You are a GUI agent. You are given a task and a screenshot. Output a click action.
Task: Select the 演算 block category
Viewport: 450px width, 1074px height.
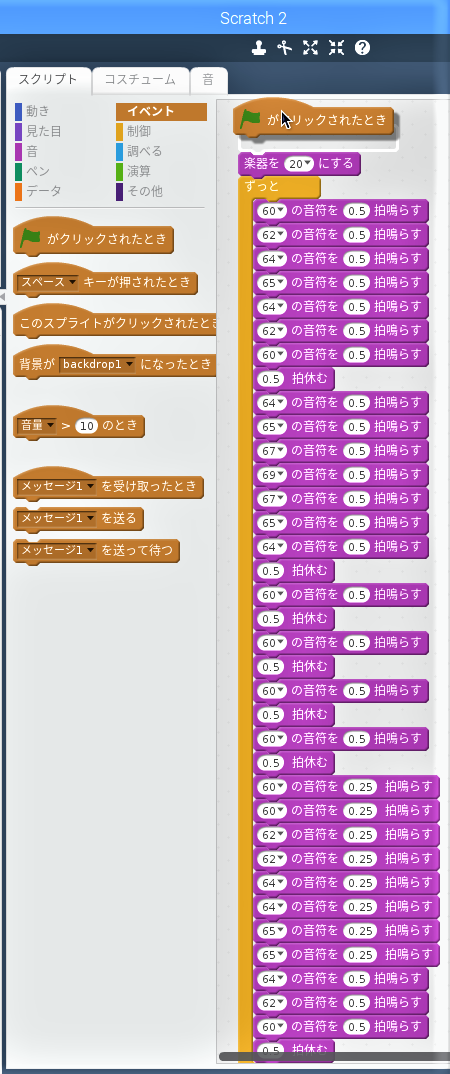139,171
